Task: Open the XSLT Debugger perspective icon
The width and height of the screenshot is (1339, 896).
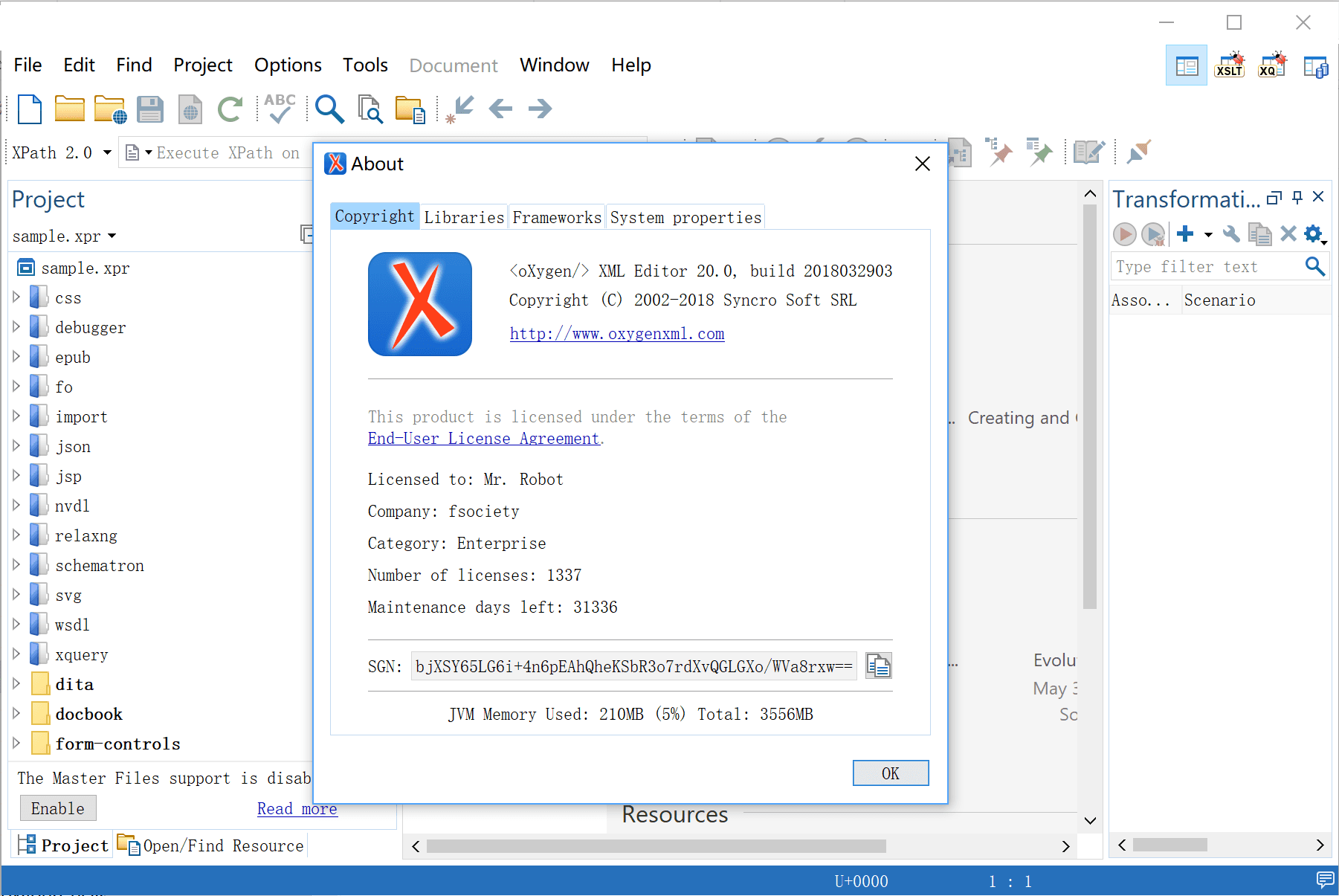Action: coord(1229,65)
